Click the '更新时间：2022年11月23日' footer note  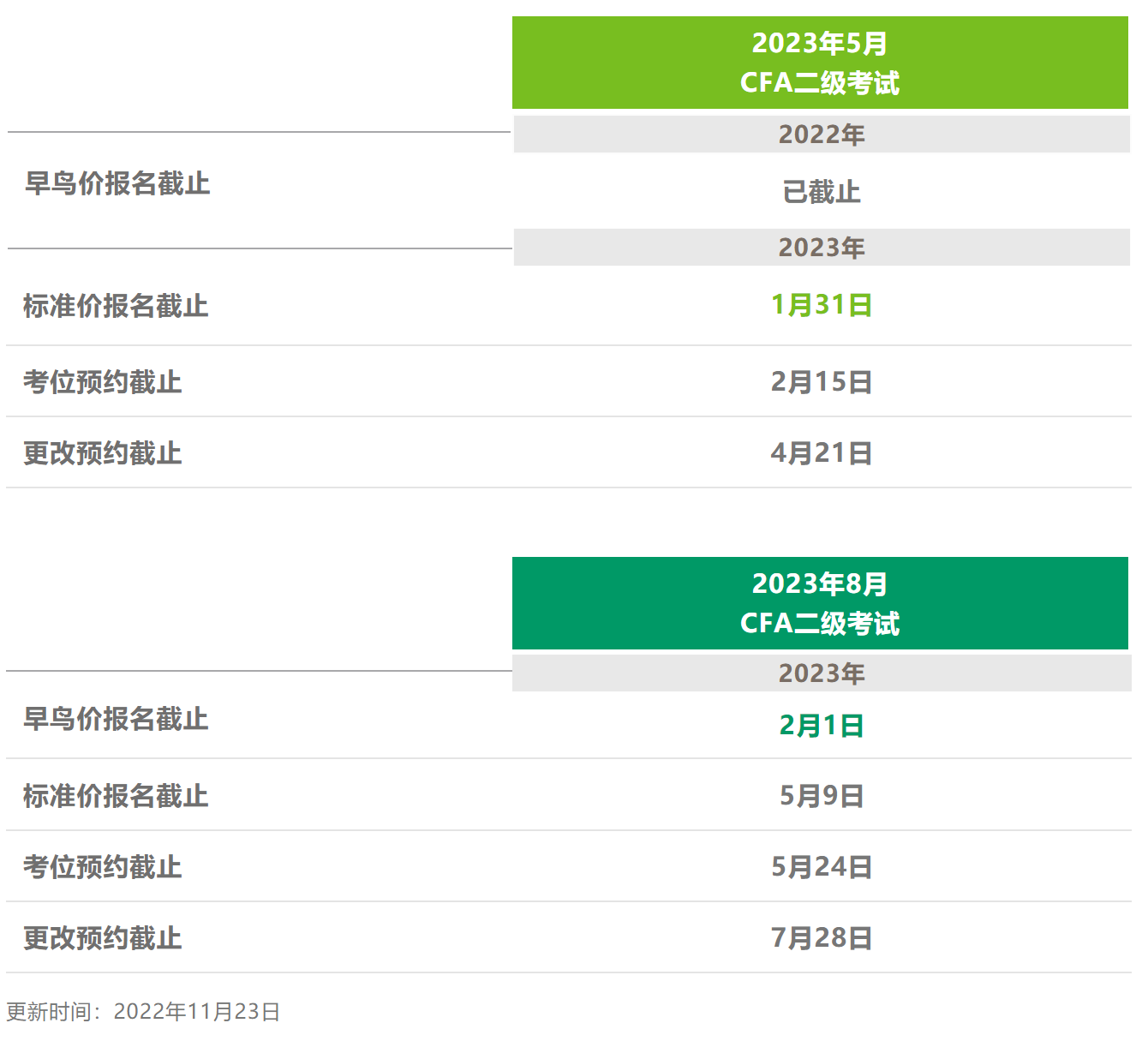pos(144,1012)
